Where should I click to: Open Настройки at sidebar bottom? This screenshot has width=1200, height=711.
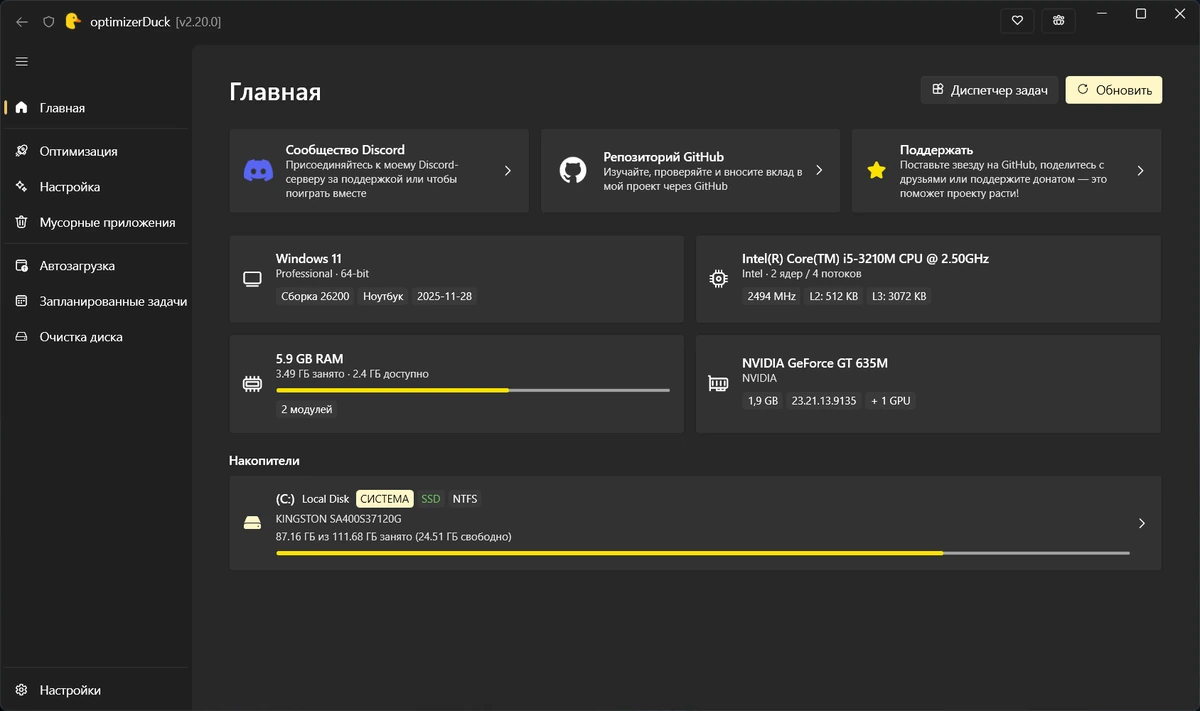(x=96, y=690)
